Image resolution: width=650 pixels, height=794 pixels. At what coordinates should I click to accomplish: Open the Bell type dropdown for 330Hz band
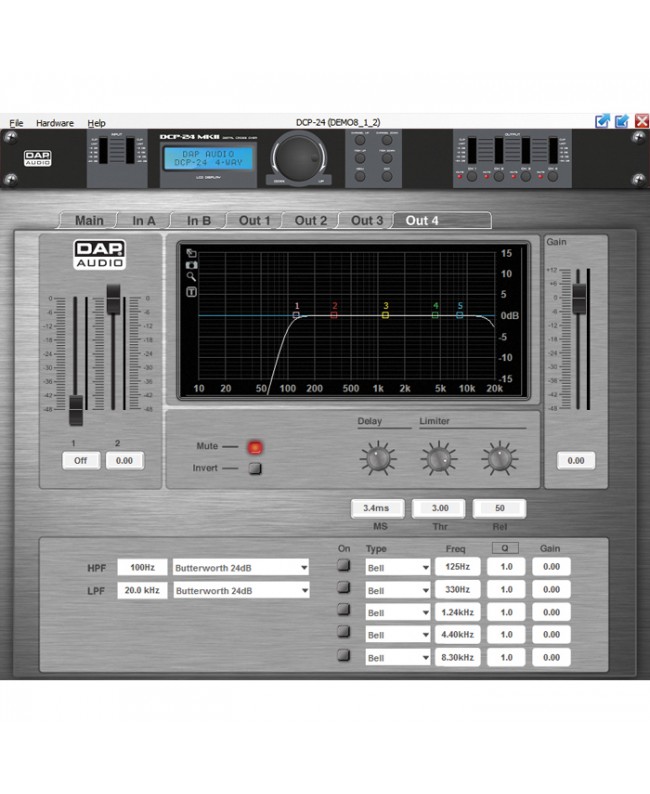tap(398, 590)
